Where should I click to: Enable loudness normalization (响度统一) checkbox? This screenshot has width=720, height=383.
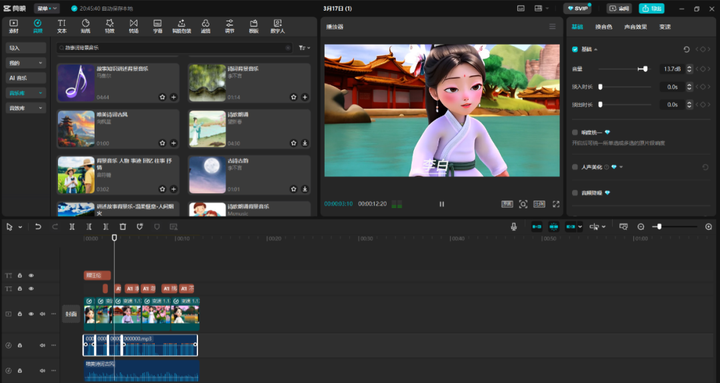coord(575,132)
